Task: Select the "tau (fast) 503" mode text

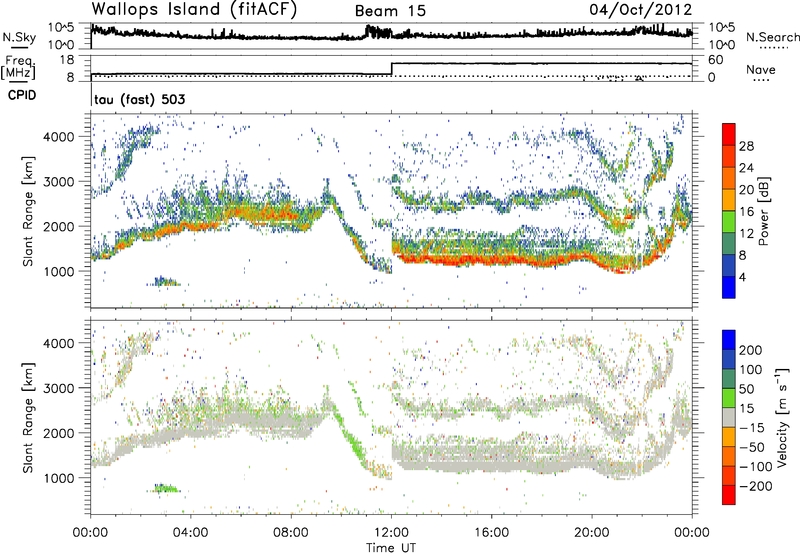Action: pos(139,99)
